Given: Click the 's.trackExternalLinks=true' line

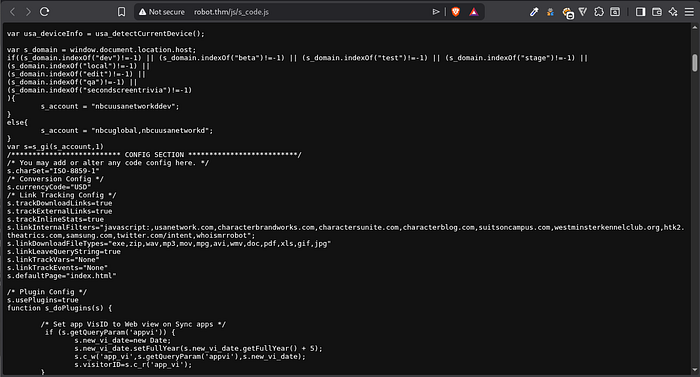Looking at the screenshot, I should 59,211.
